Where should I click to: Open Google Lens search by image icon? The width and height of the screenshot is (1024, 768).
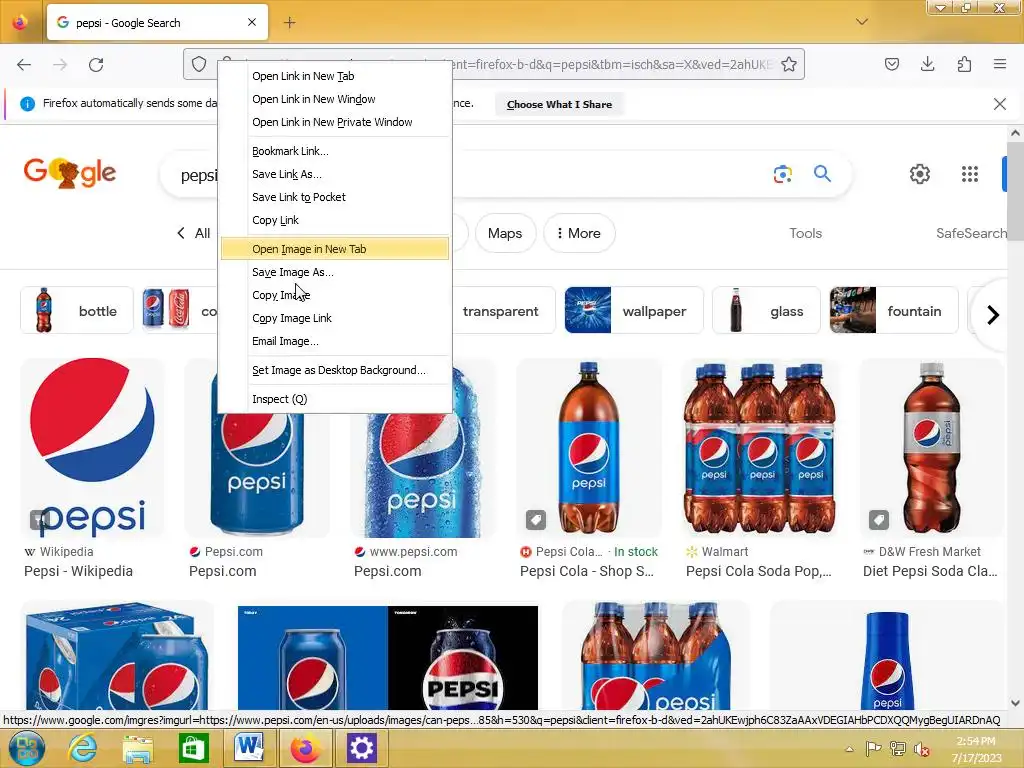pos(782,174)
